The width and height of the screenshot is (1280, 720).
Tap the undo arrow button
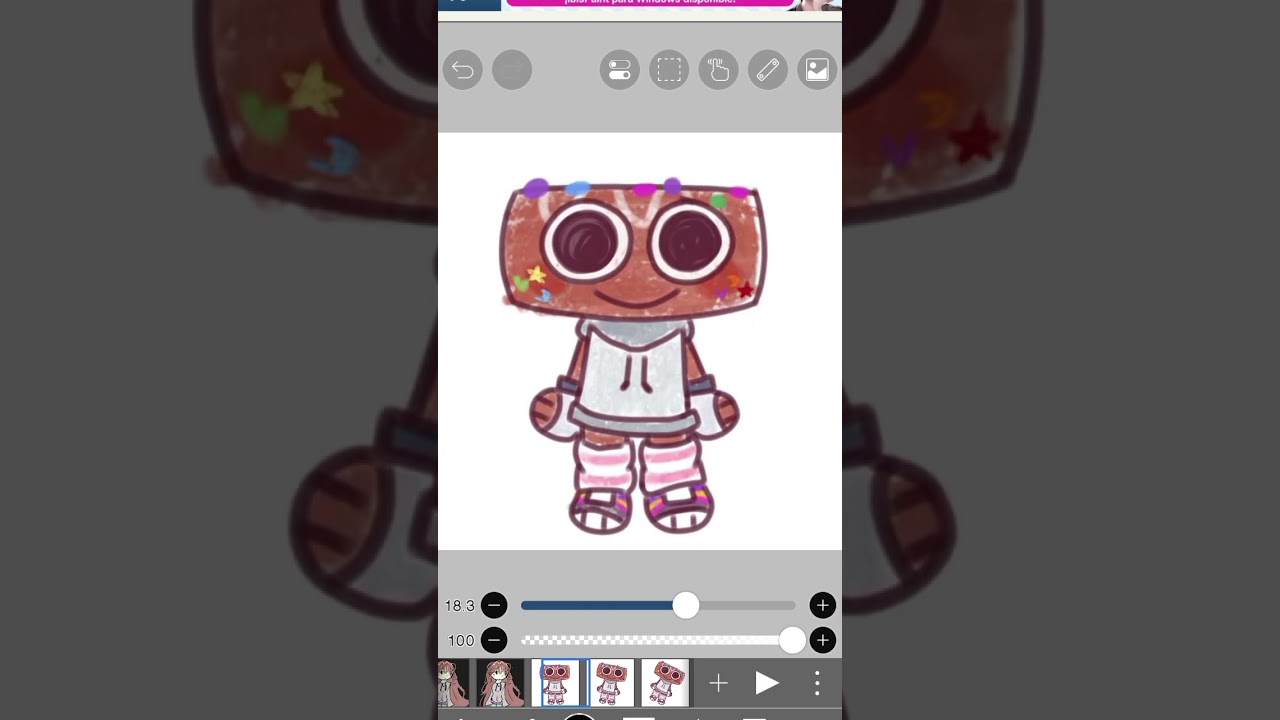tap(463, 70)
